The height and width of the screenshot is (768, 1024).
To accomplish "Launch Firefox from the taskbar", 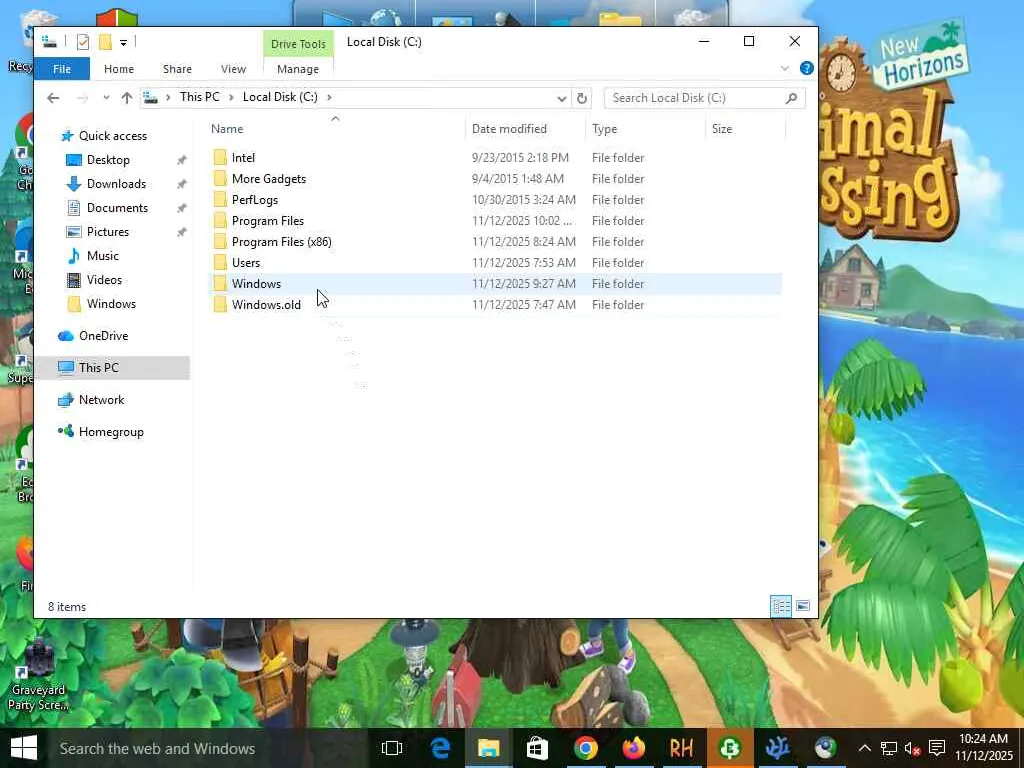I will 633,748.
